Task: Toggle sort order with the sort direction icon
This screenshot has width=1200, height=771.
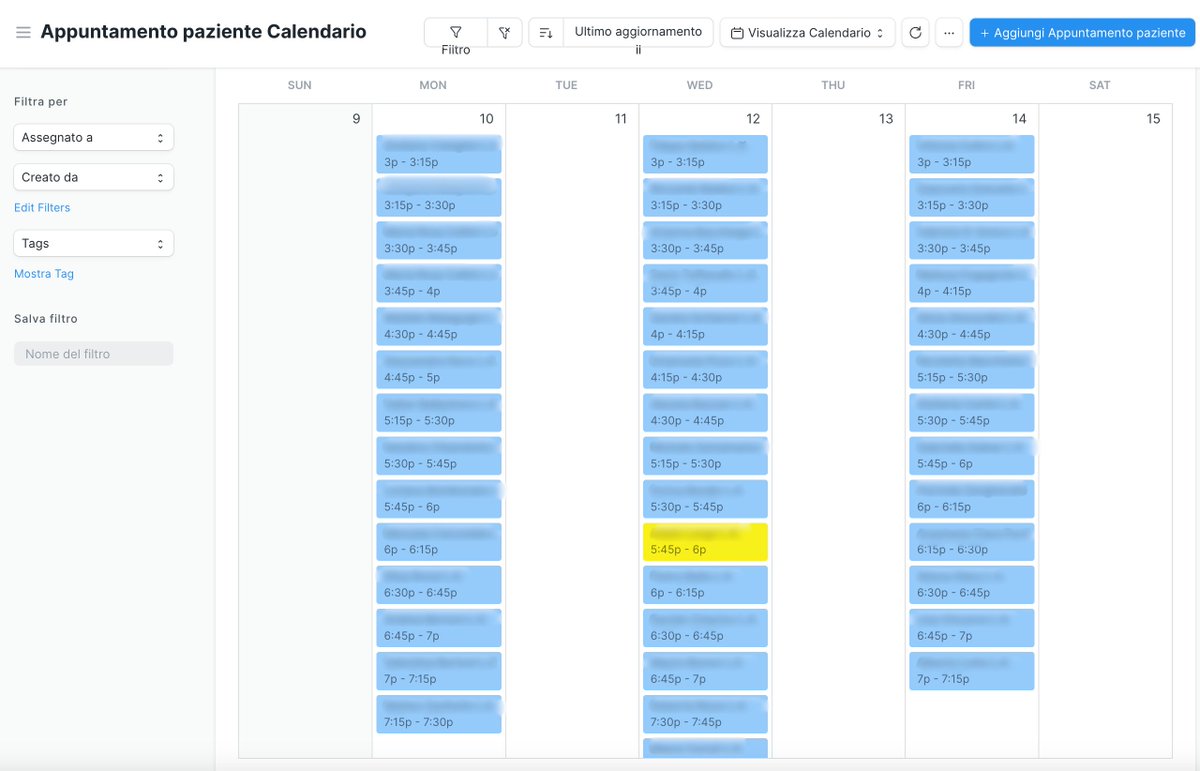Action: click(x=546, y=33)
